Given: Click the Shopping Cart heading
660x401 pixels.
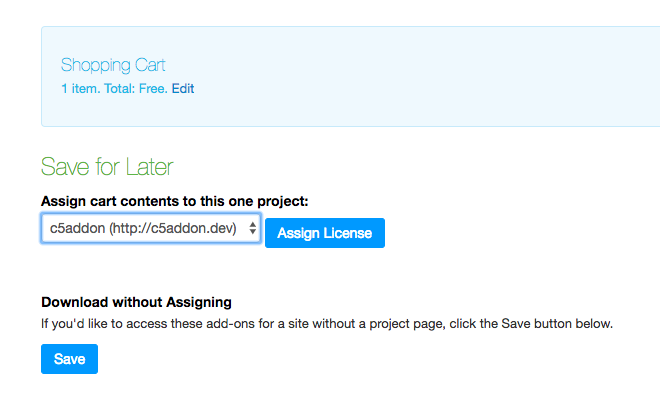Looking at the screenshot, I should 113,65.
